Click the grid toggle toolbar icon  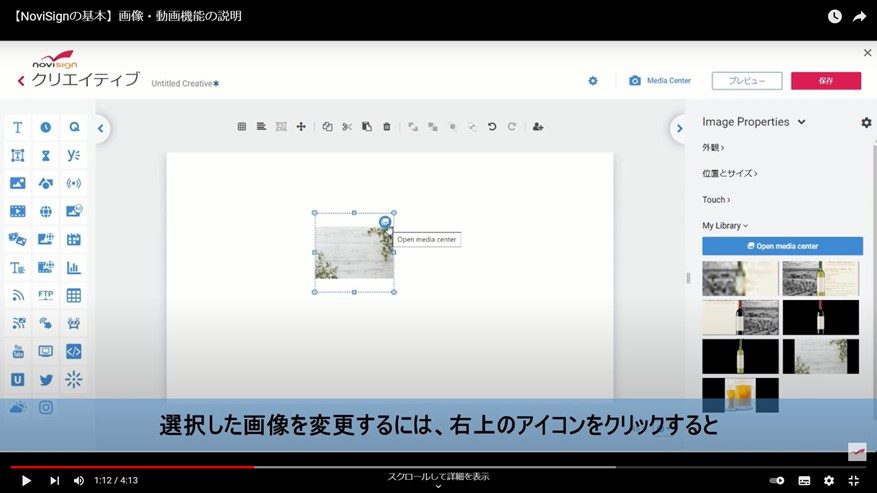click(242, 127)
